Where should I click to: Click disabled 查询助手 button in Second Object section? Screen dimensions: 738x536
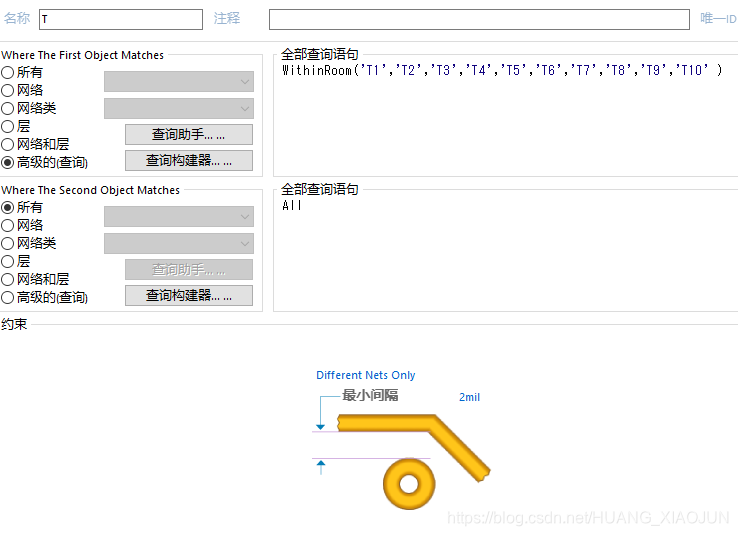pyautogui.click(x=189, y=270)
